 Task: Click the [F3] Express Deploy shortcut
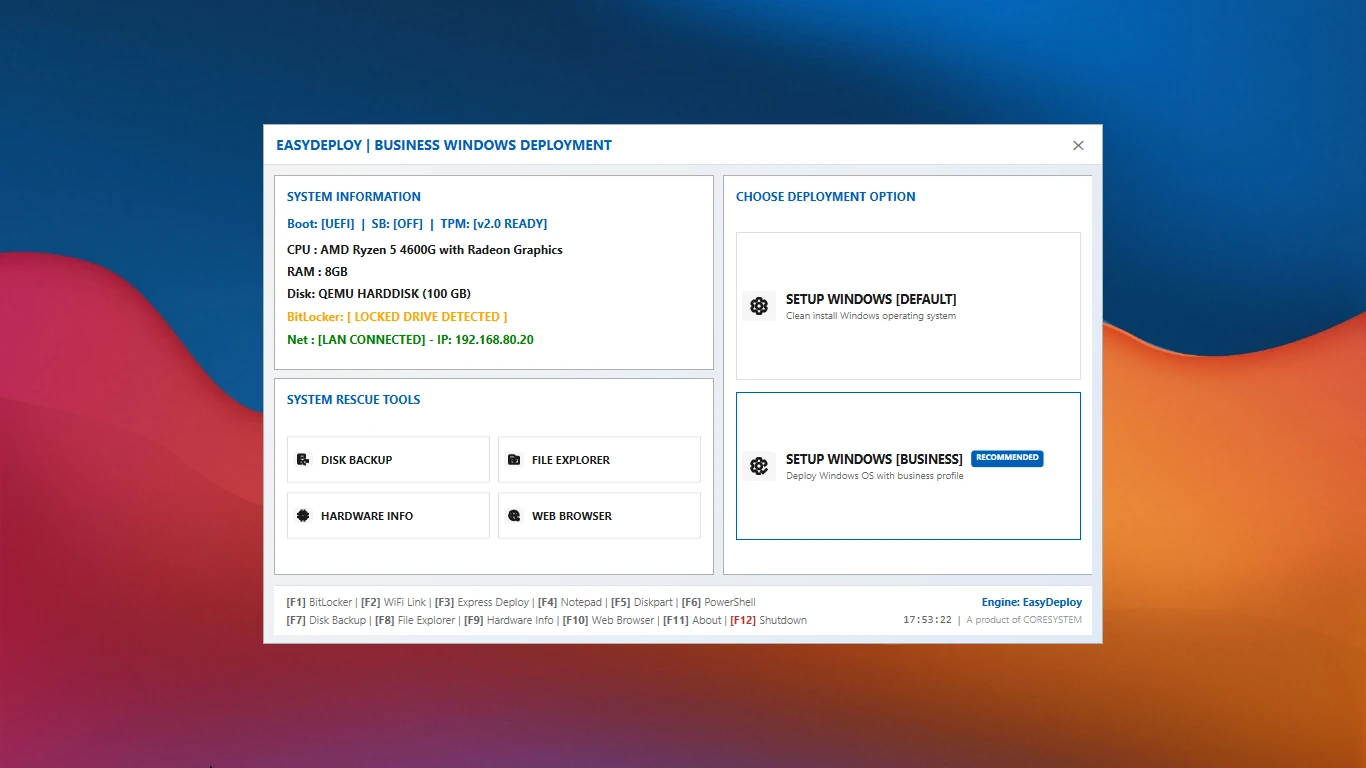[x=481, y=603]
